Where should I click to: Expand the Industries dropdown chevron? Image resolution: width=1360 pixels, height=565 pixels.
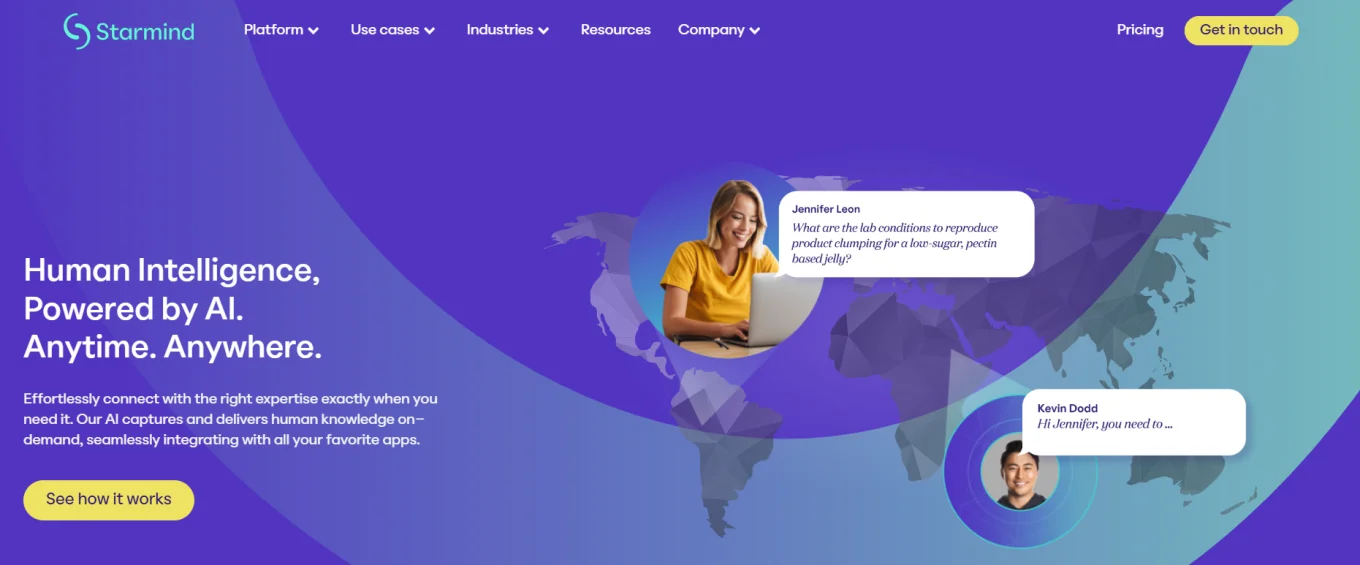pos(544,31)
